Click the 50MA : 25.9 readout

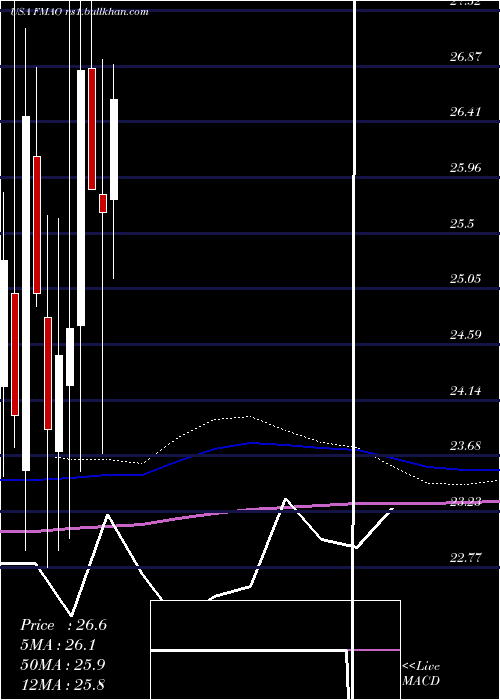click(63, 665)
